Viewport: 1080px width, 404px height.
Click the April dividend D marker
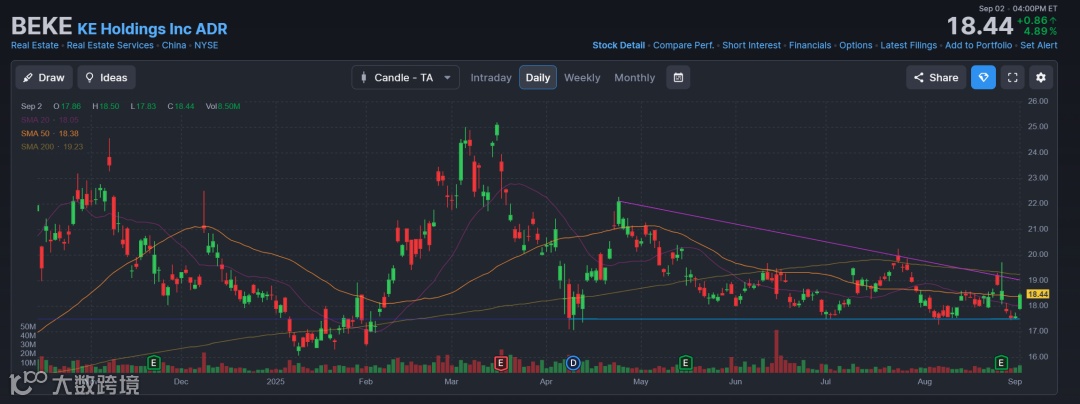pos(572,361)
